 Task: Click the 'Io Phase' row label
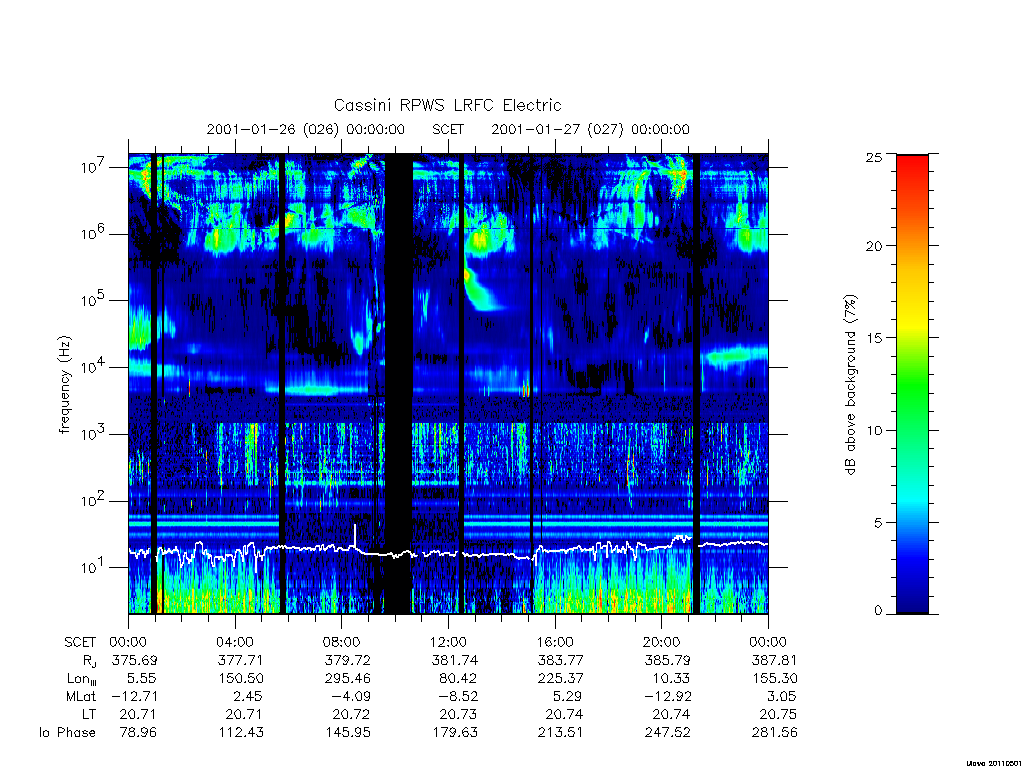click(x=67, y=732)
